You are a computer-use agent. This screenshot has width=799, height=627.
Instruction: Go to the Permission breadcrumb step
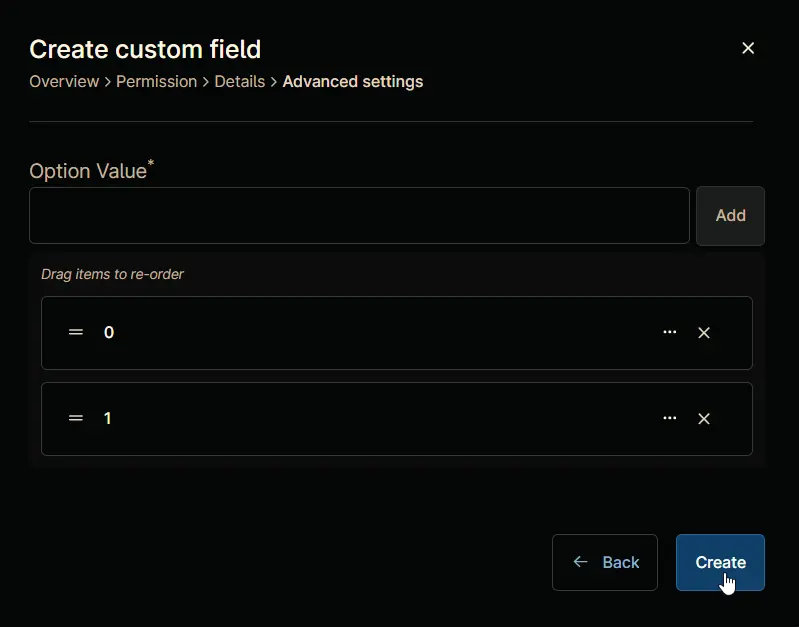[156, 82]
